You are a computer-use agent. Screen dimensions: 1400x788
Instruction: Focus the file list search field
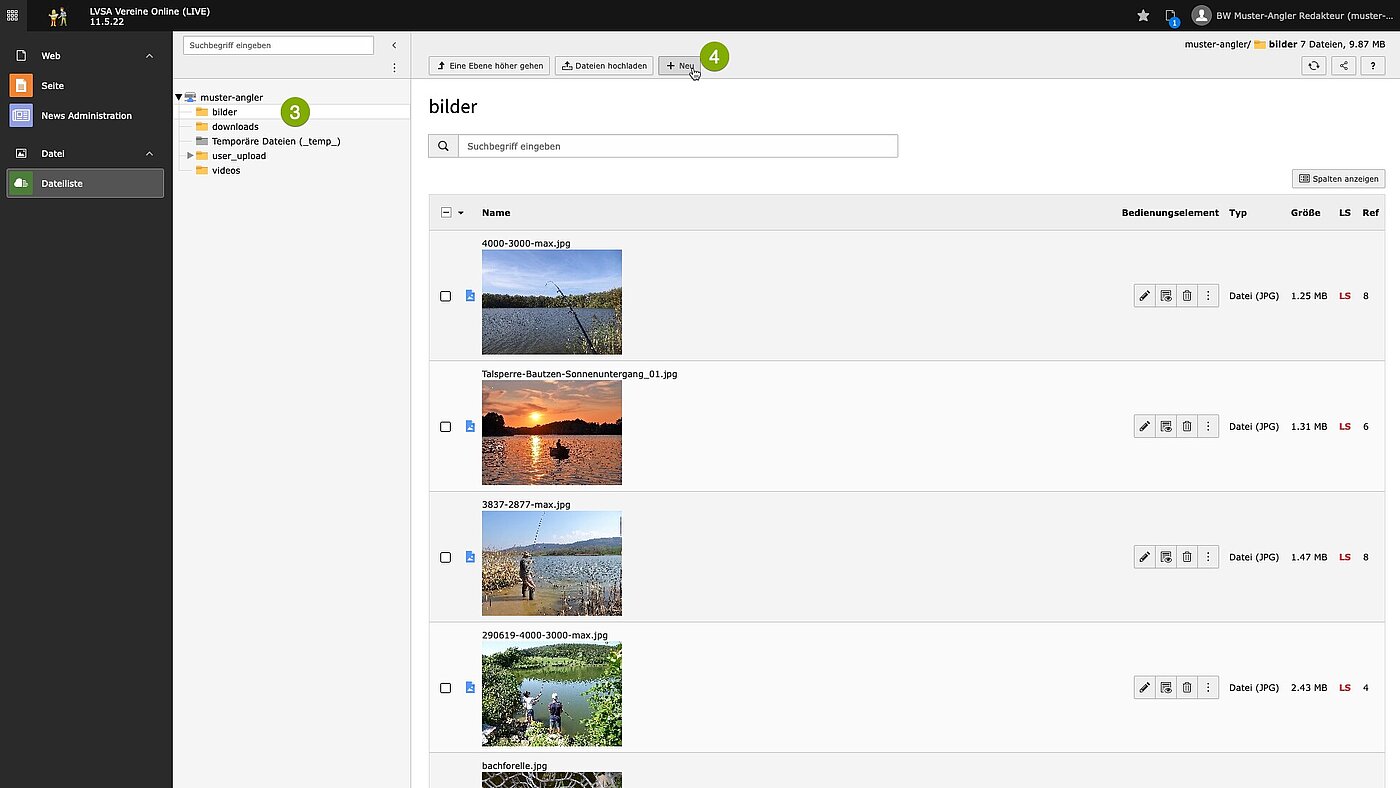point(678,146)
